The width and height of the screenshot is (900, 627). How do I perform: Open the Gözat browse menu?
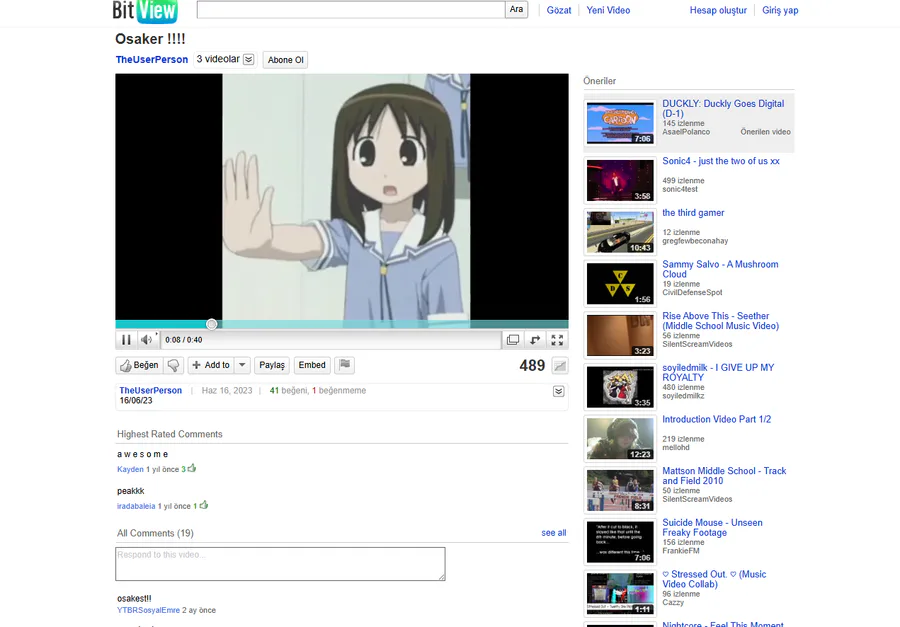point(558,10)
